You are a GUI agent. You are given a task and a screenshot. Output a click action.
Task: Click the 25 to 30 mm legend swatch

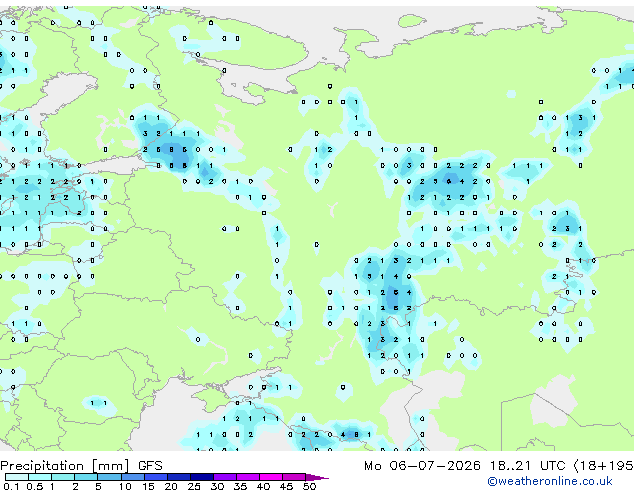click(x=202, y=477)
